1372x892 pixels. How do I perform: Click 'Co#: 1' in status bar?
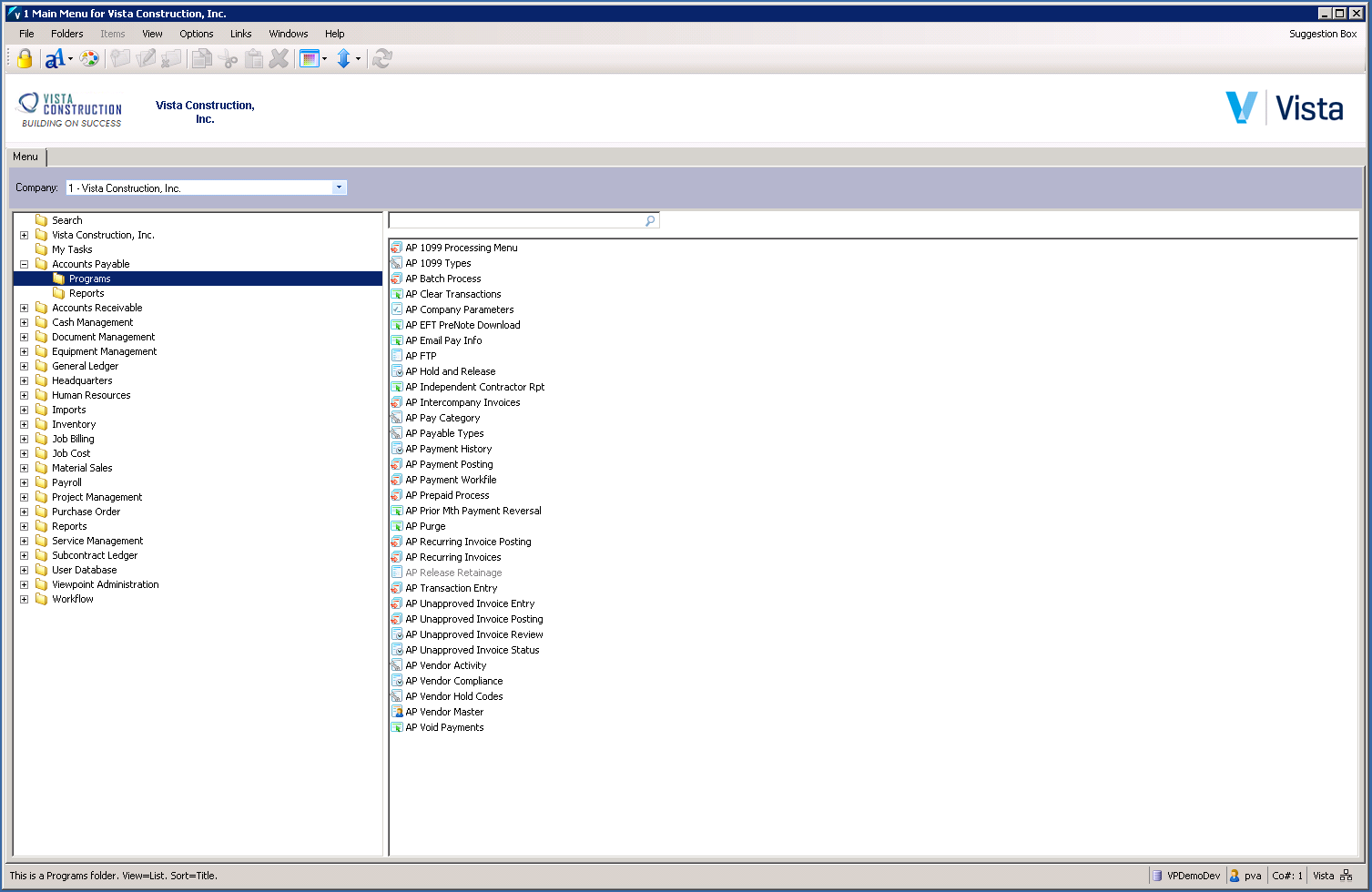(1287, 876)
